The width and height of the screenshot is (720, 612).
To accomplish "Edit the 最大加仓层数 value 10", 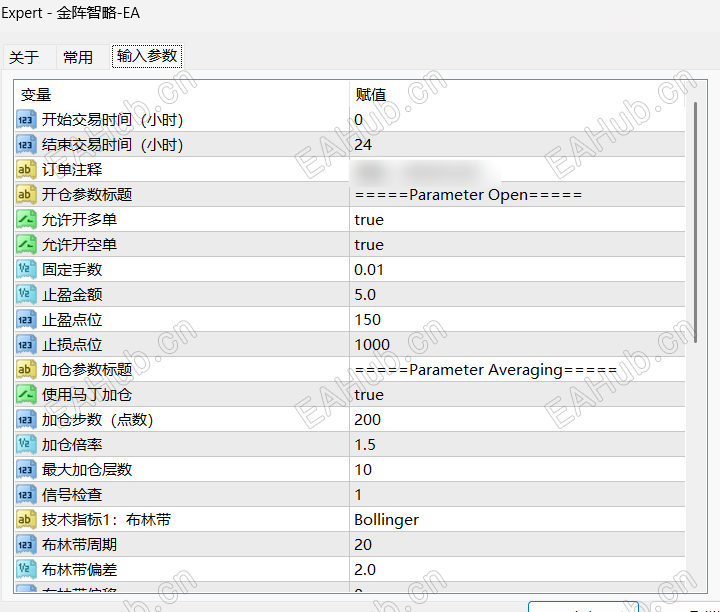I will [x=517, y=470].
